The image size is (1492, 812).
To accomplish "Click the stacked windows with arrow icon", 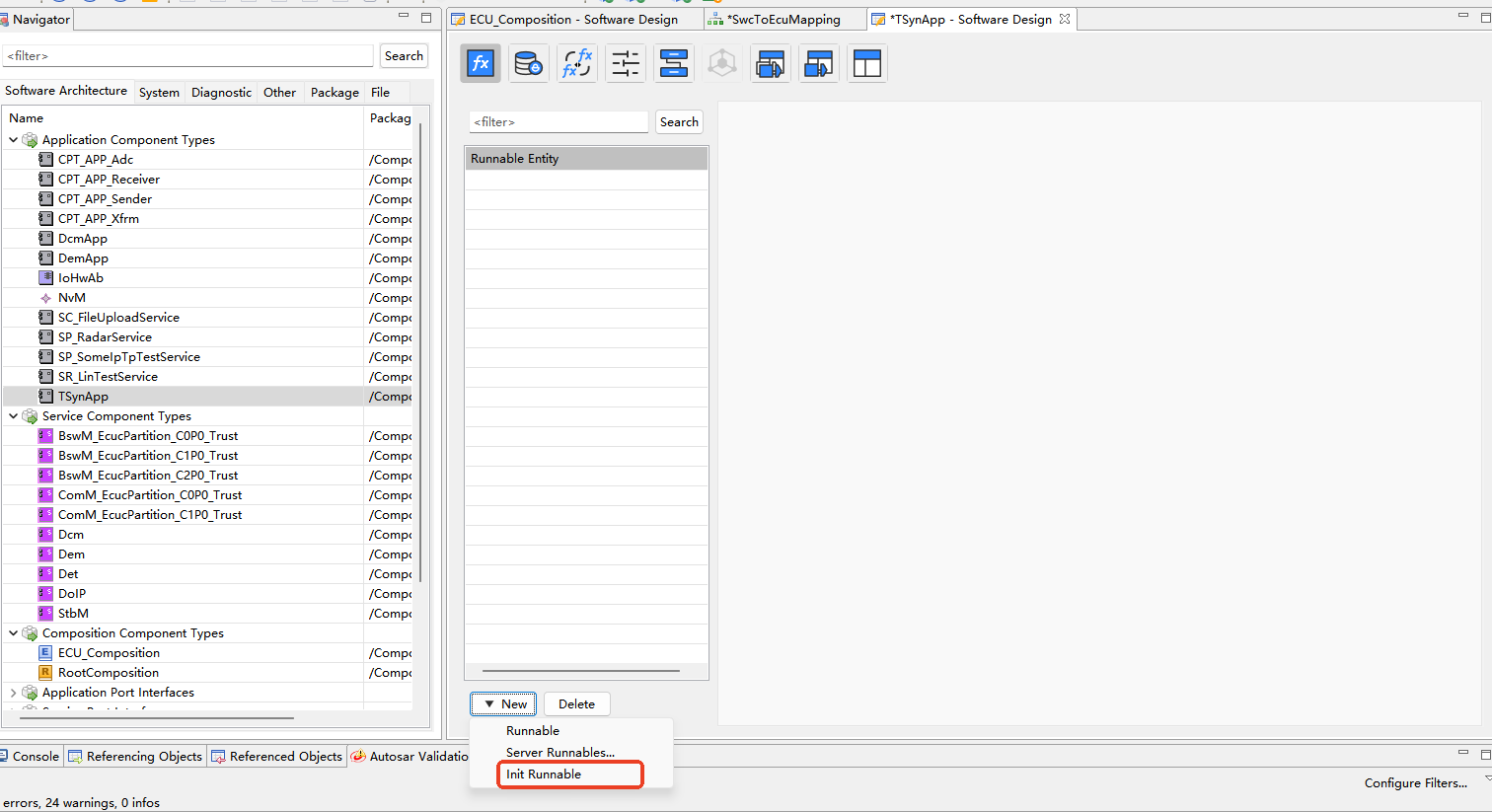I will 770,64.
